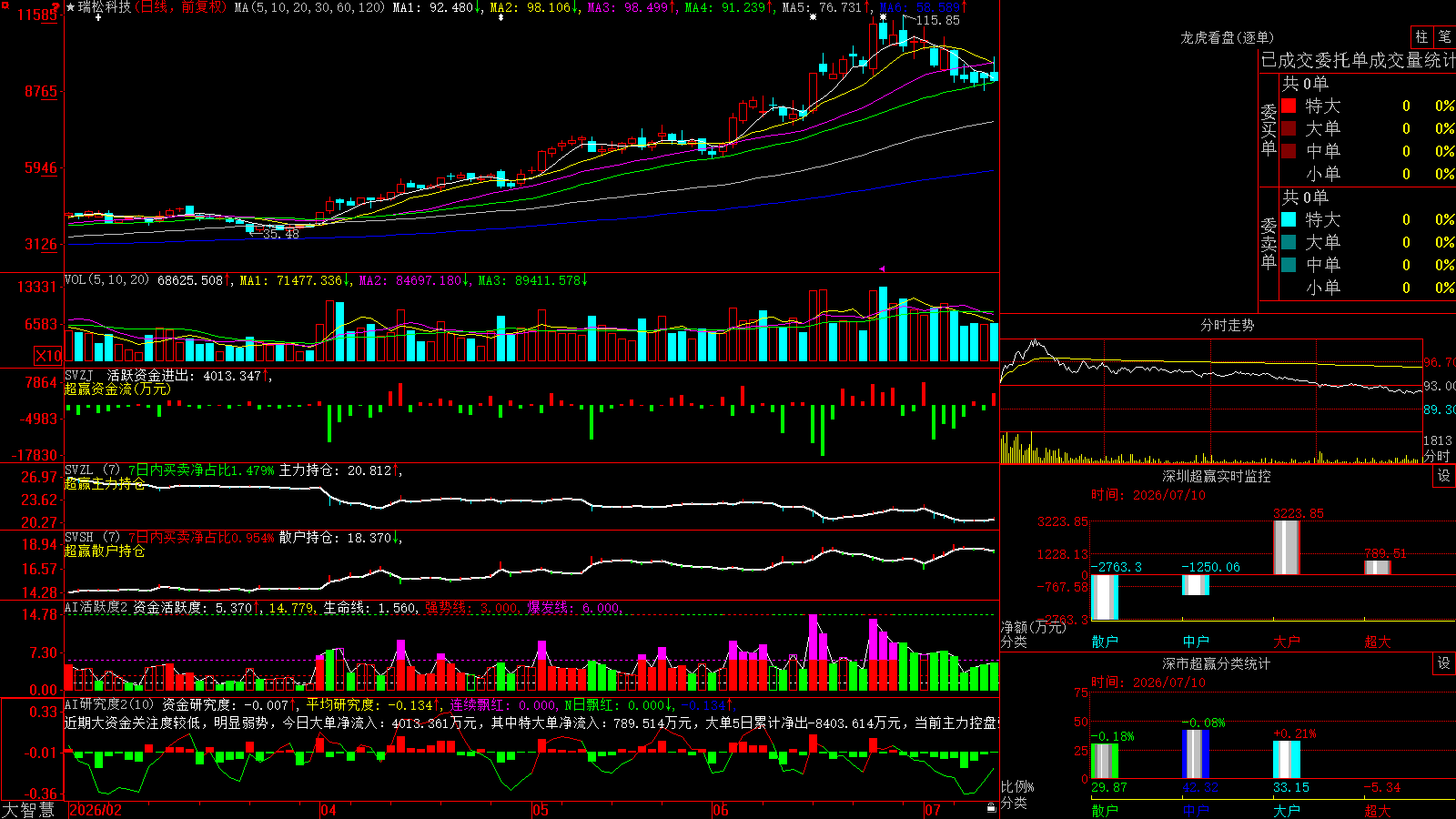This screenshot has width=1456, height=819.
Task: Click the red question mark indicator at top-left
Action: pos(56,8)
